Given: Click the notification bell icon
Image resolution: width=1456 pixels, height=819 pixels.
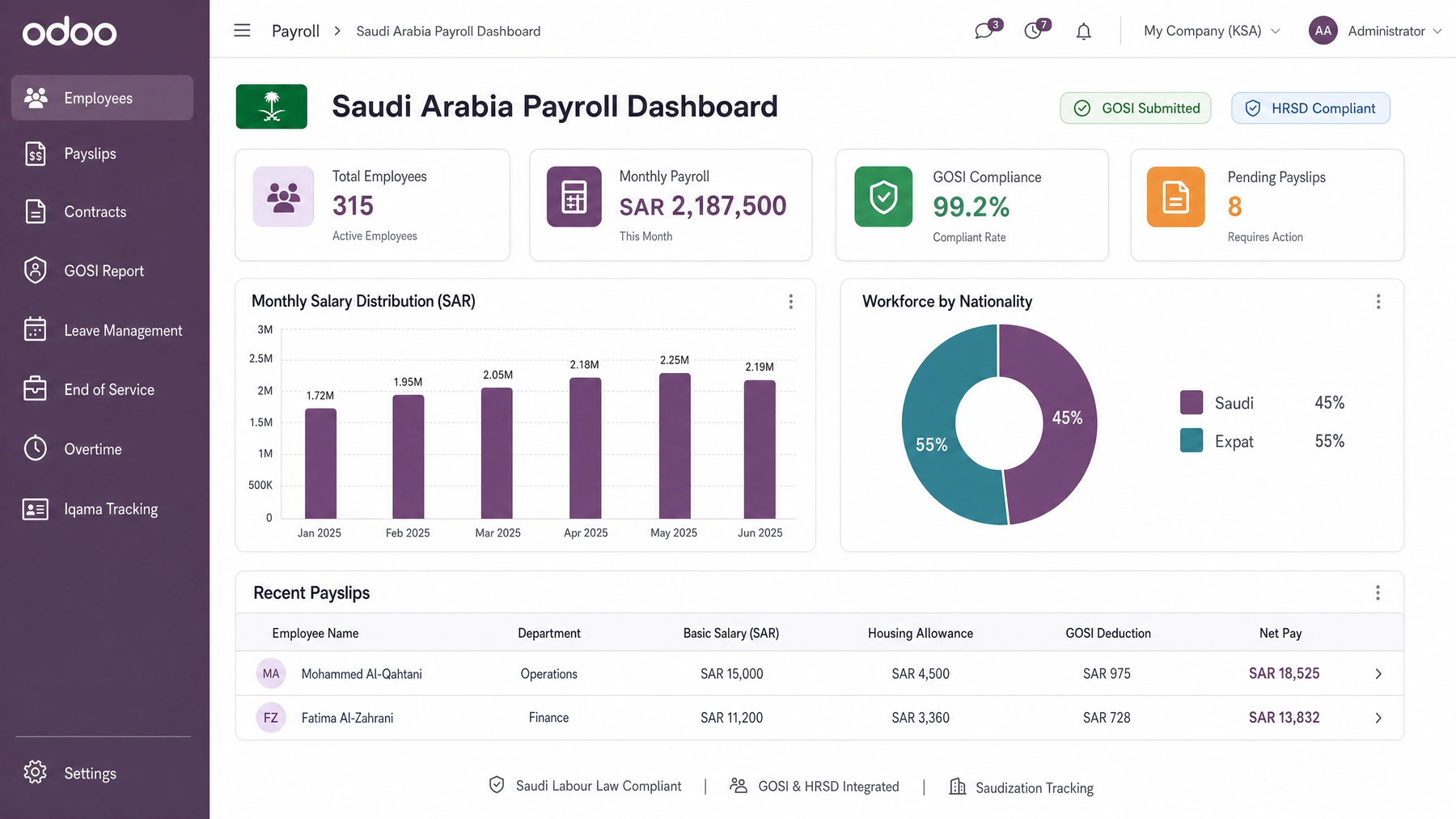Looking at the screenshot, I should pyautogui.click(x=1084, y=32).
